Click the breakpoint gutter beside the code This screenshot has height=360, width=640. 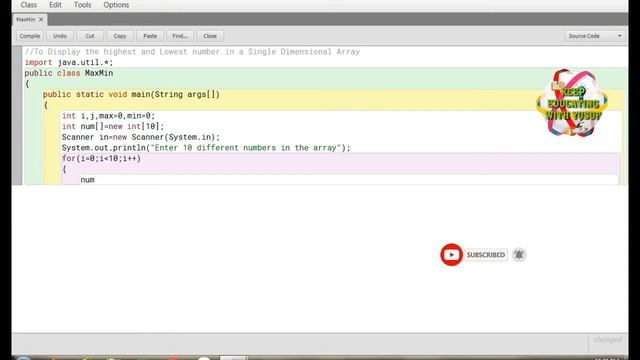click(x=17, y=115)
